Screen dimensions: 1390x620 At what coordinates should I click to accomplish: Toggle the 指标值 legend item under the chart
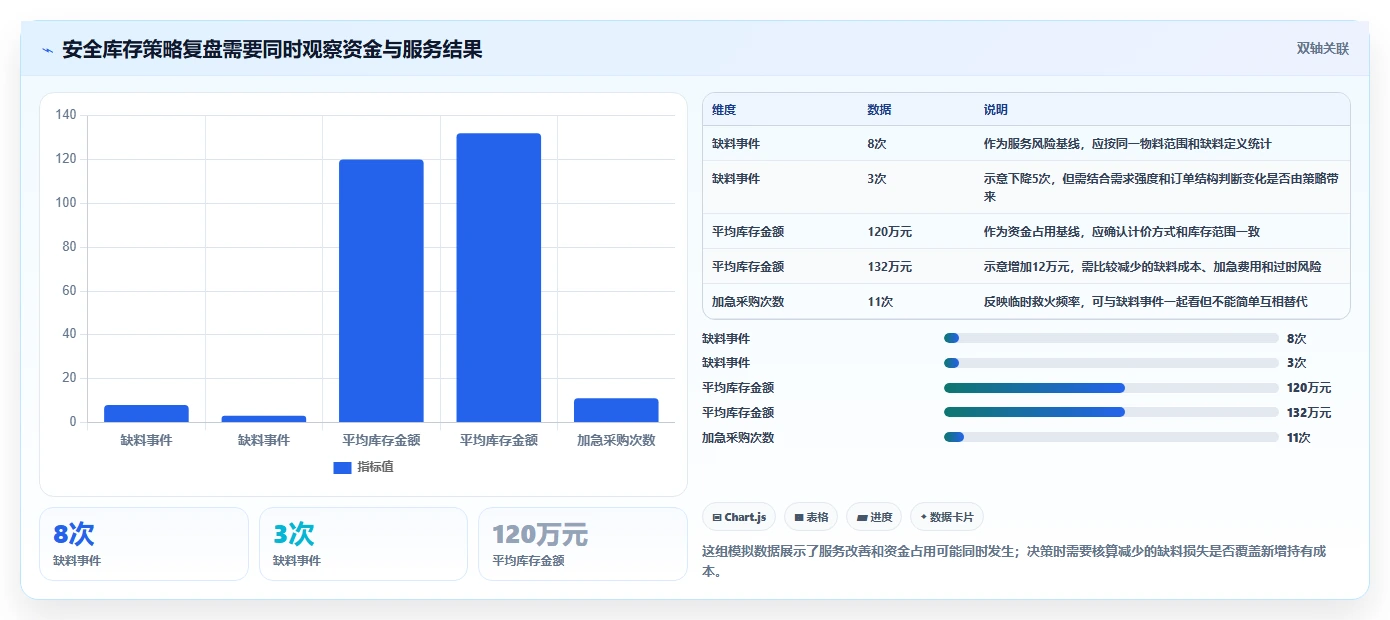point(364,467)
